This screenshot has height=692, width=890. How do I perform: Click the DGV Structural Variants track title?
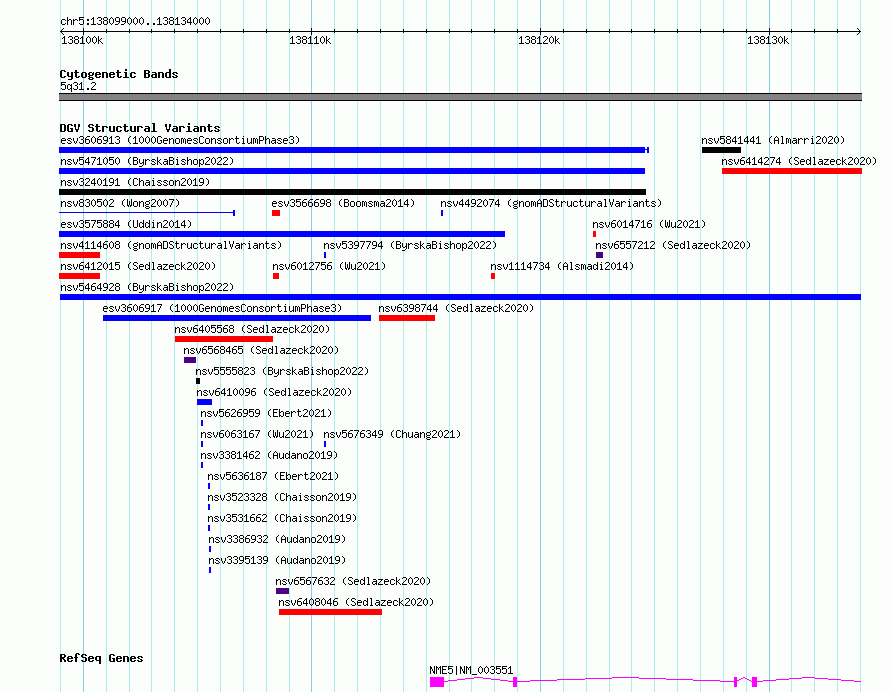(x=140, y=128)
